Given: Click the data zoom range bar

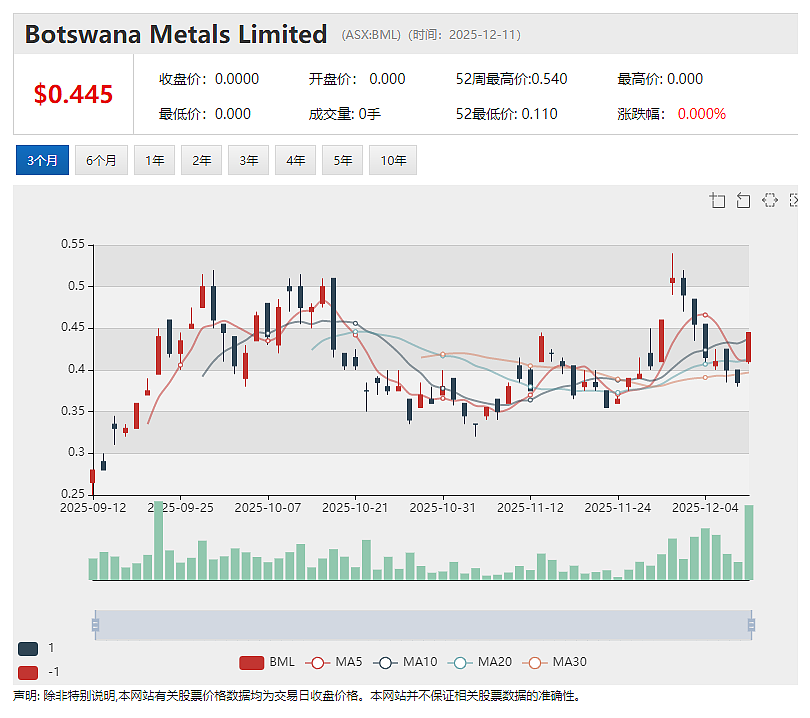Looking at the screenshot, I should coord(423,625).
